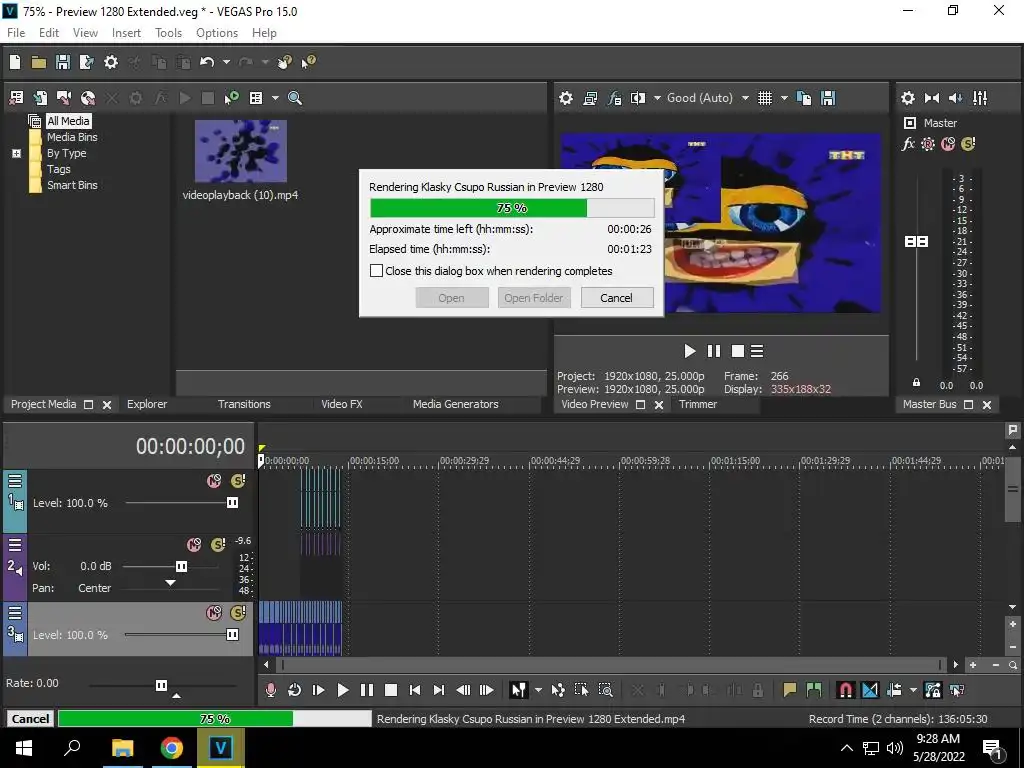
Task: Open the preview quality Good (Auto) dropdown
Action: [745, 98]
